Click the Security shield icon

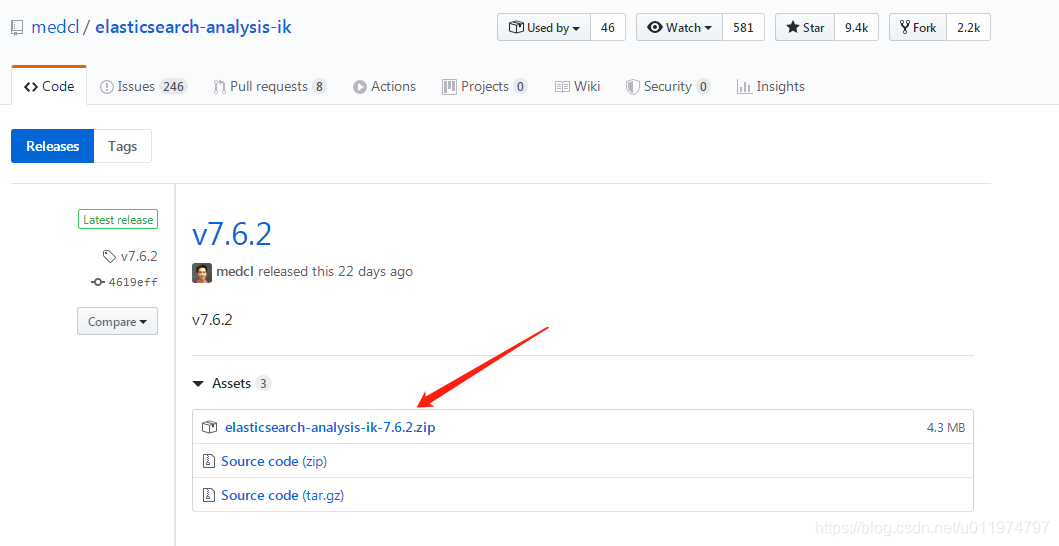pyautogui.click(x=632, y=87)
